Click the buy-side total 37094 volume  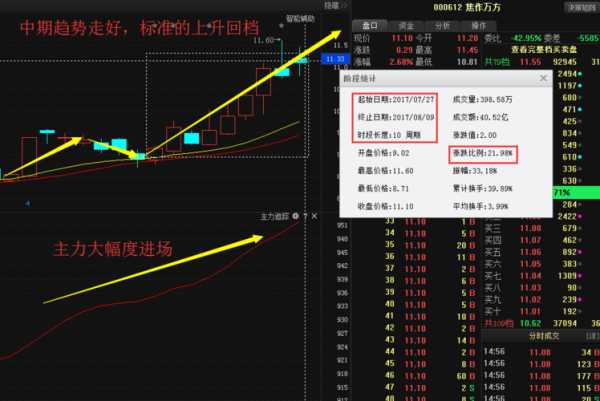565,323
